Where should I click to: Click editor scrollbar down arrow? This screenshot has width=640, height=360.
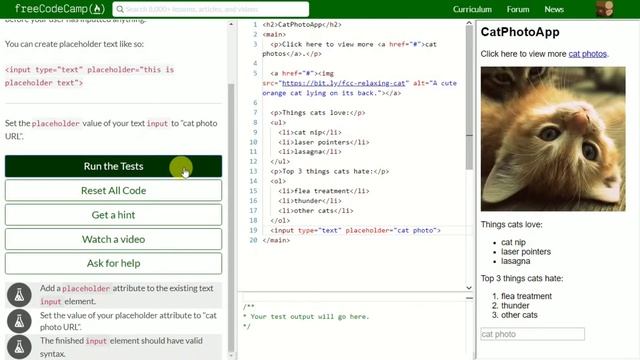pos(469,288)
